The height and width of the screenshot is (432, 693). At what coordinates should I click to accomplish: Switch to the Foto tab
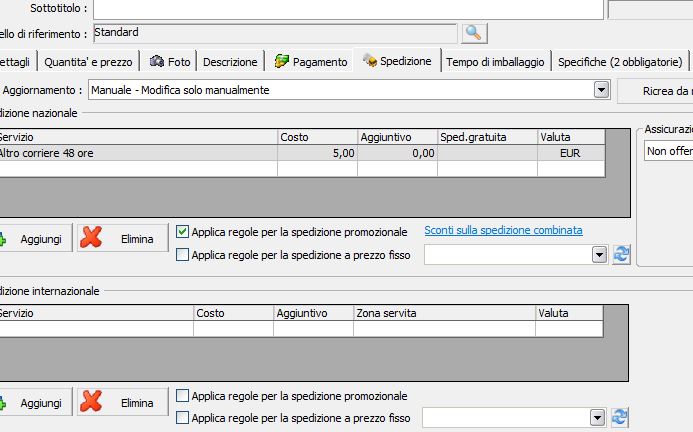(170, 62)
